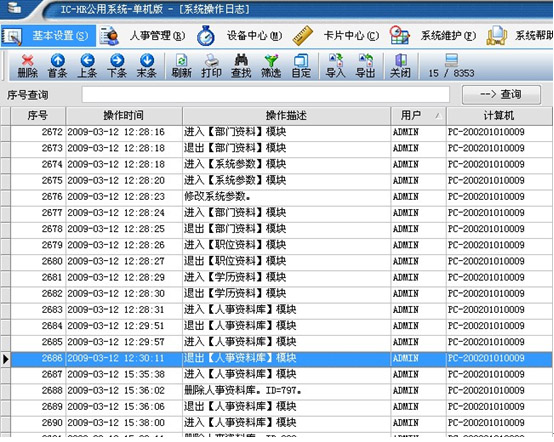554x442 pixels.
Task: Click the 系统帮助 icon
Action: click(497, 36)
